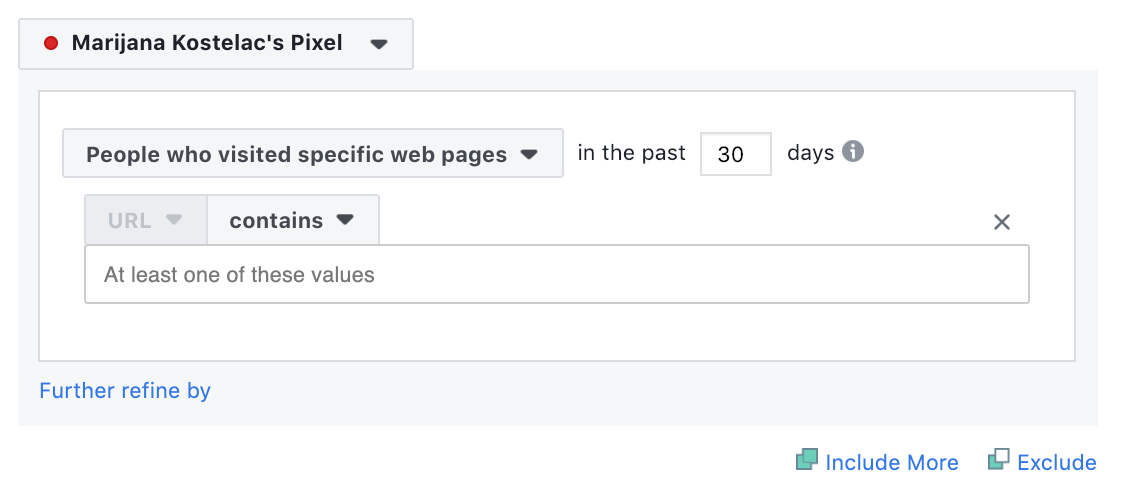Image resolution: width=1122 pixels, height=502 pixels.
Task: Click the Further refine by link
Action: coord(125,390)
